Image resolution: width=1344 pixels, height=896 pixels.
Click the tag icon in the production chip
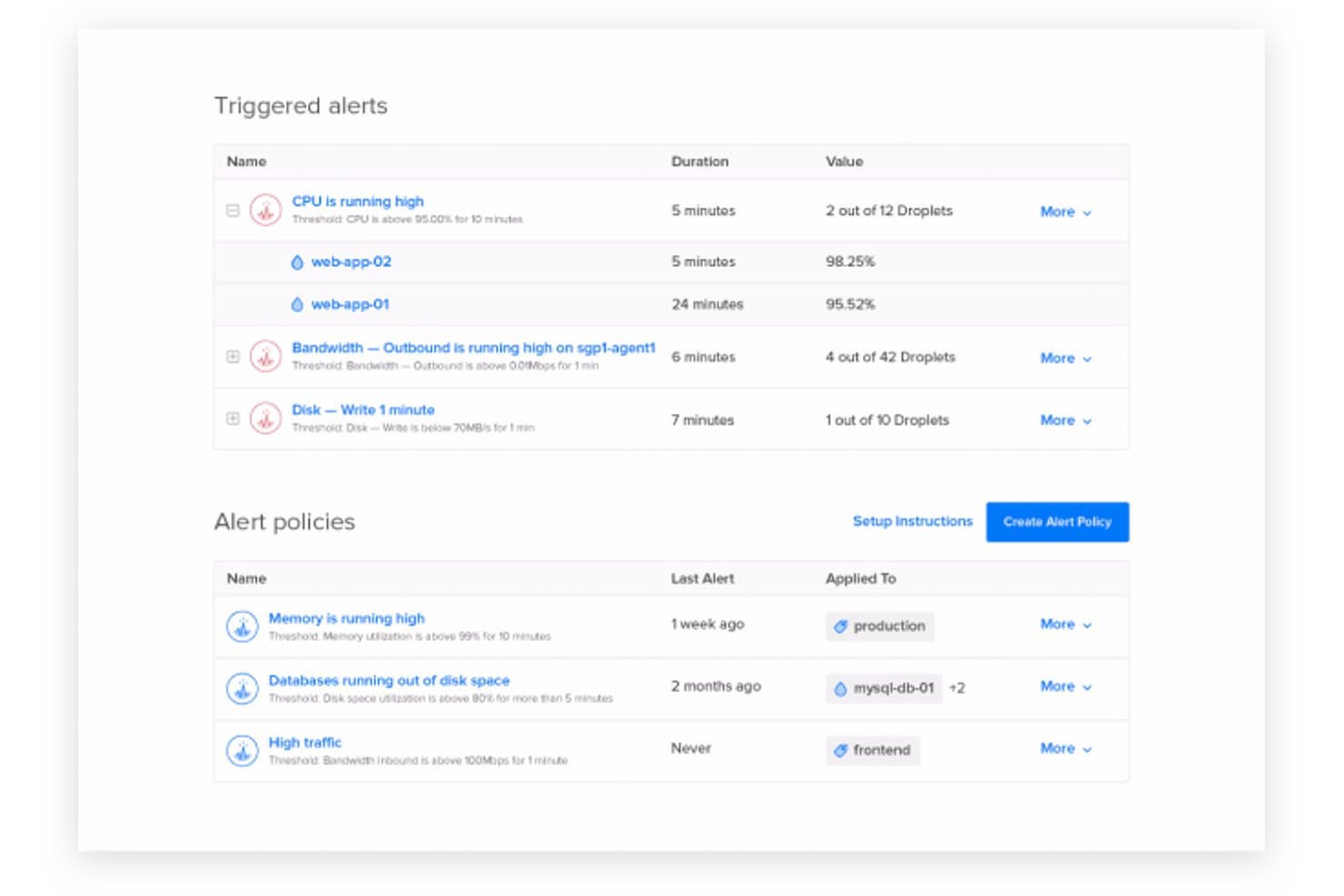pos(841,626)
